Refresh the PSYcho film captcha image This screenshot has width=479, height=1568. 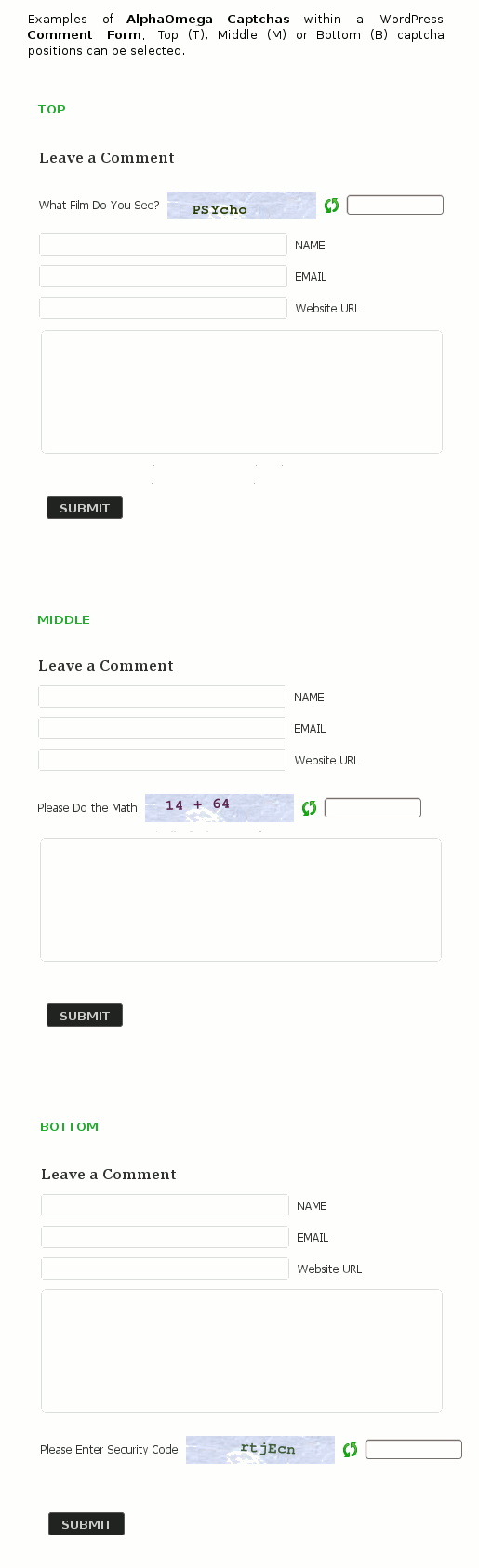point(331,205)
